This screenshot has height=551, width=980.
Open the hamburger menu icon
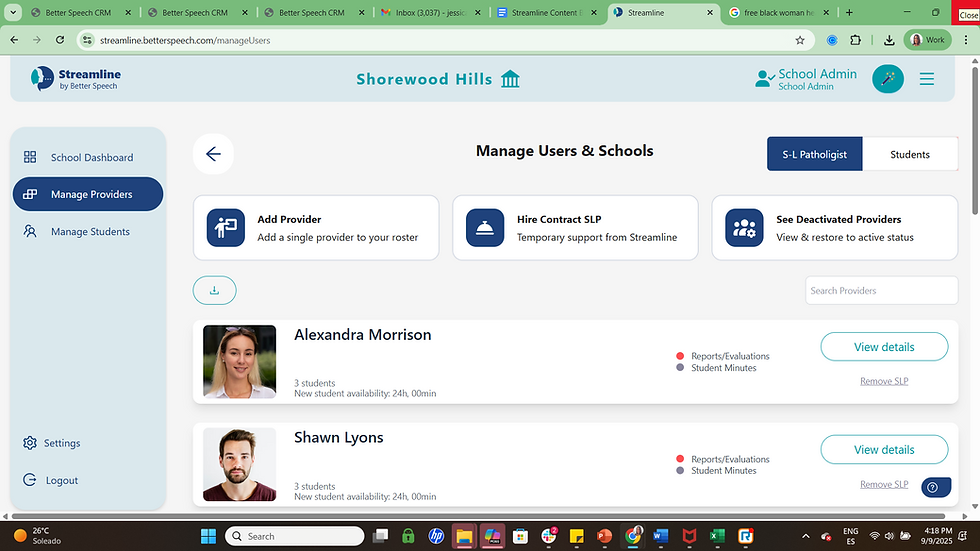tap(927, 79)
